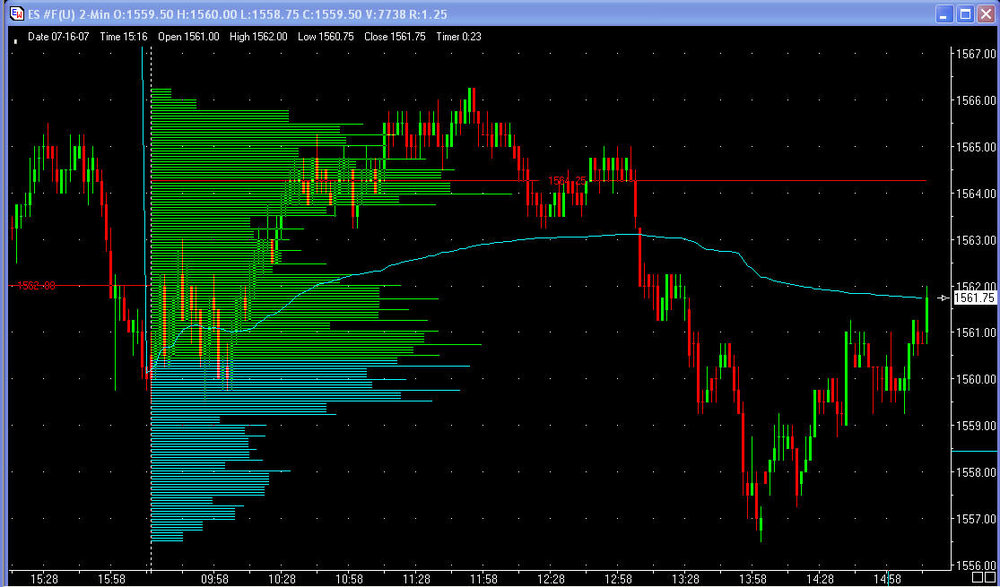Click the 11:28 time axis label
This screenshot has width=1000, height=587.
pyautogui.click(x=416, y=579)
